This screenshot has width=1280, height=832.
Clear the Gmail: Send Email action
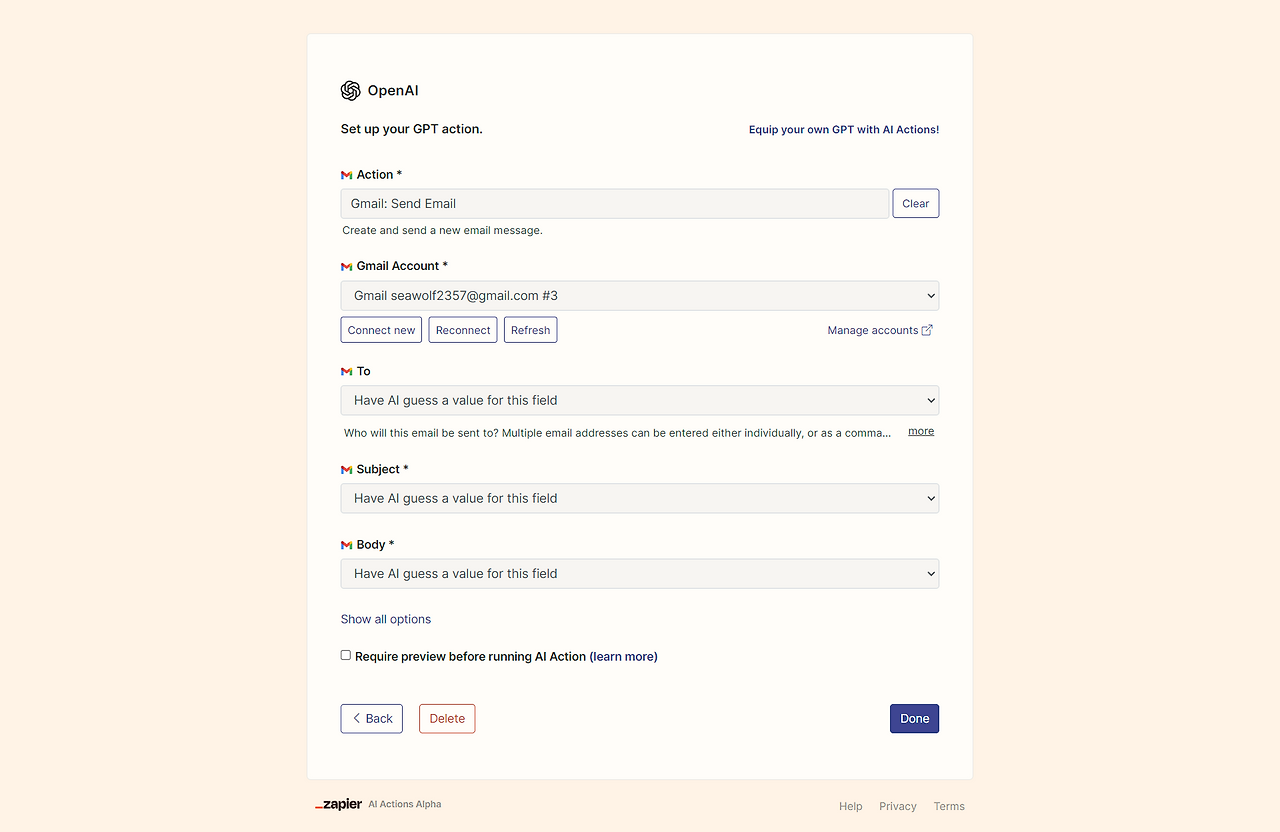pos(915,202)
